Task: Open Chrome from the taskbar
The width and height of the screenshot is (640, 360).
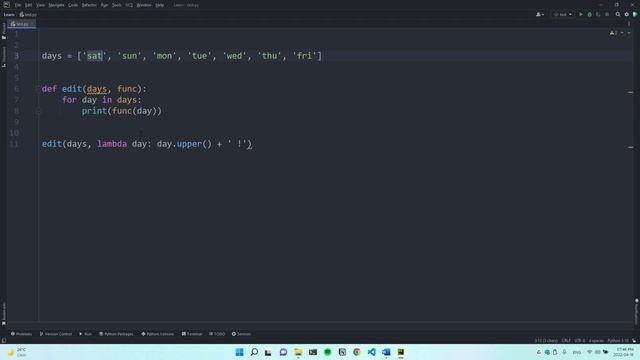Action: click(x=357, y=352)
